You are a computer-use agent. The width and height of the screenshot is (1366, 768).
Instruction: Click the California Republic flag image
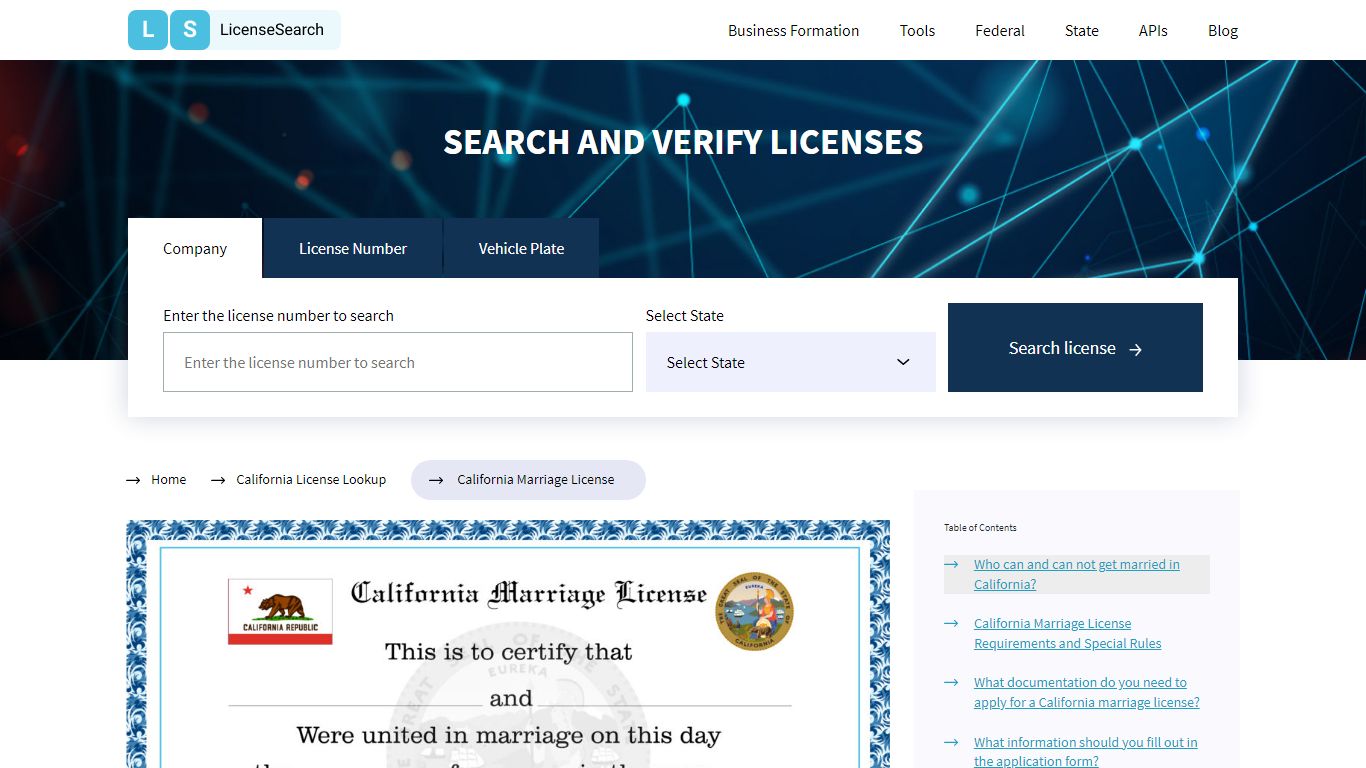[x=280, y=612]
